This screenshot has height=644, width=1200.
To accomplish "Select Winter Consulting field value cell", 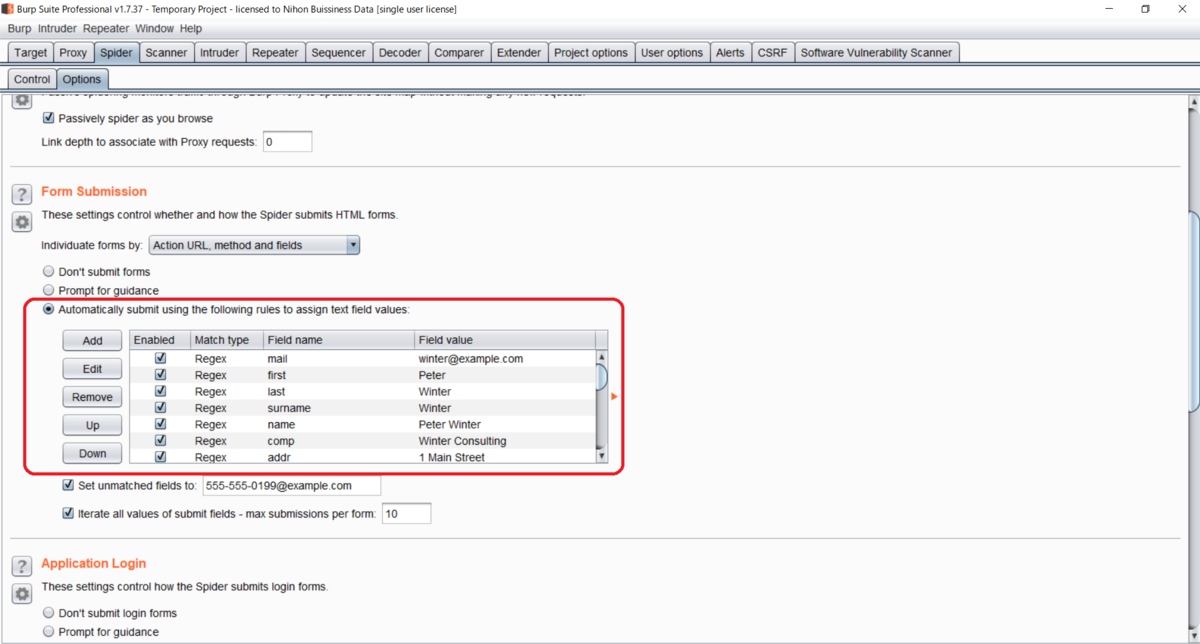I will (x=505, y=441).
